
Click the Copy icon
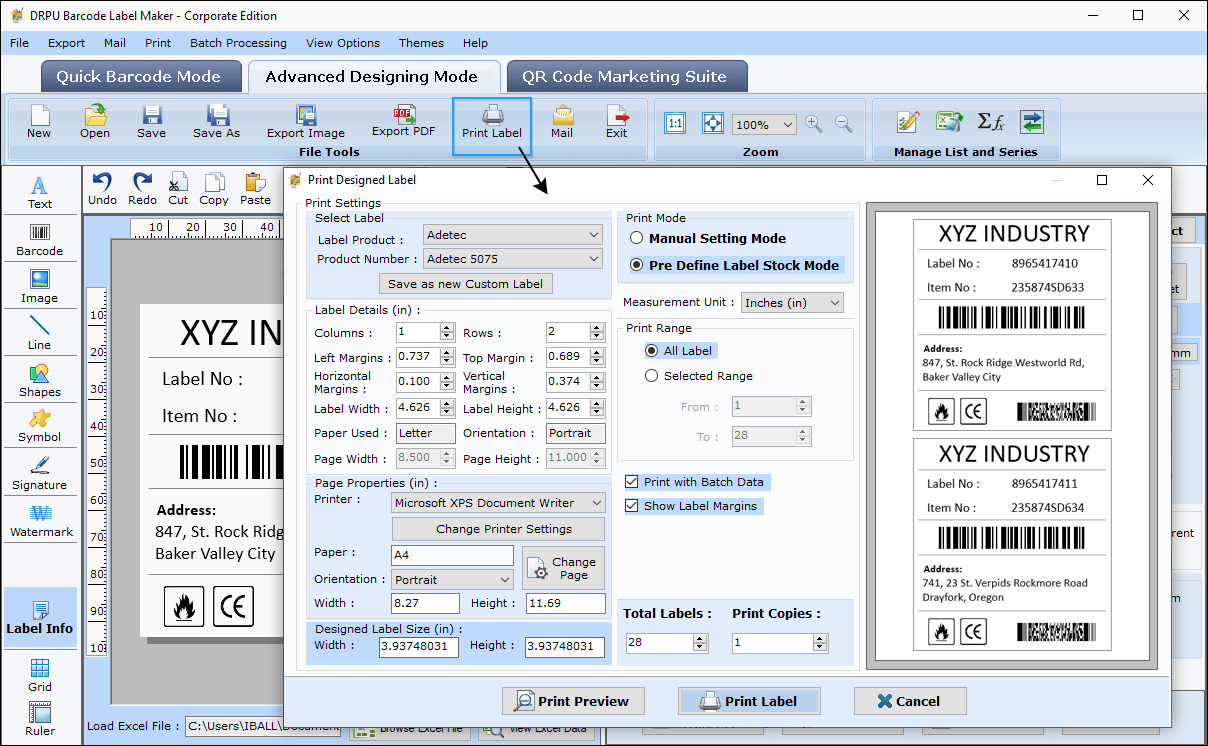[x=214, y=188]
